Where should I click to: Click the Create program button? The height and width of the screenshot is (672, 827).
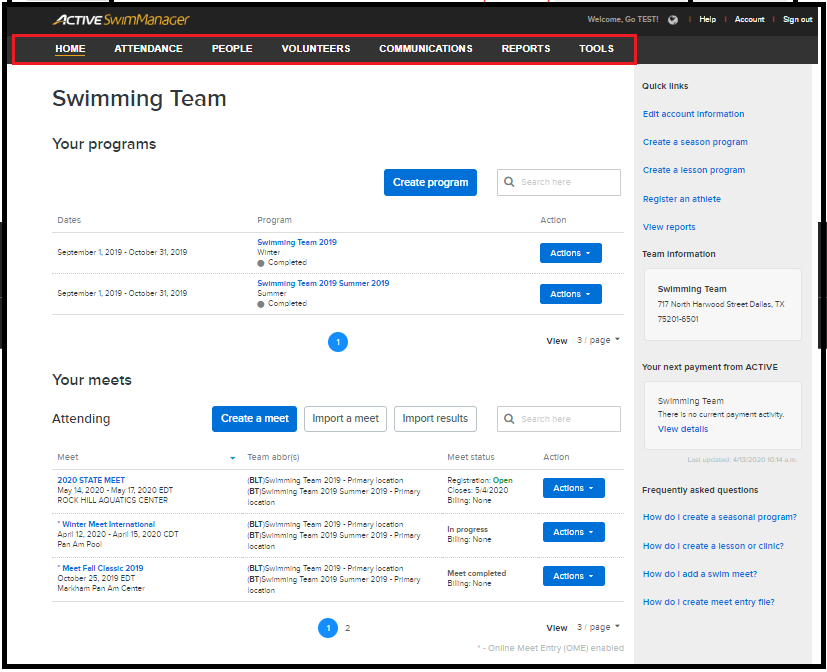(x=430, y=182)
